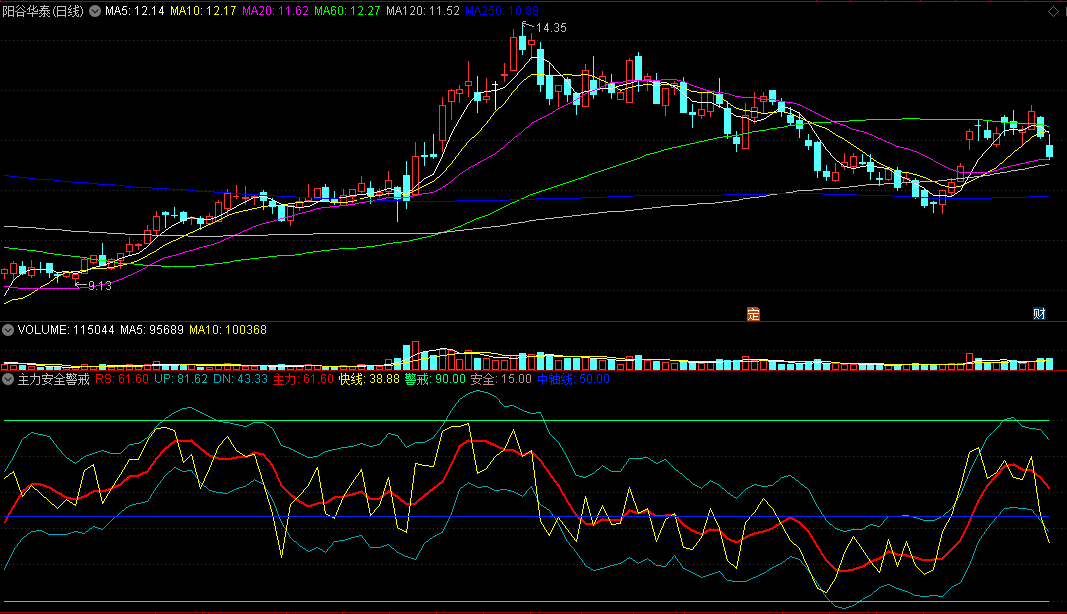The height and width of the screenshot is (614, 1067).
Task: Click the 中轴线: 50.00 value
Action: click(574, 379)
